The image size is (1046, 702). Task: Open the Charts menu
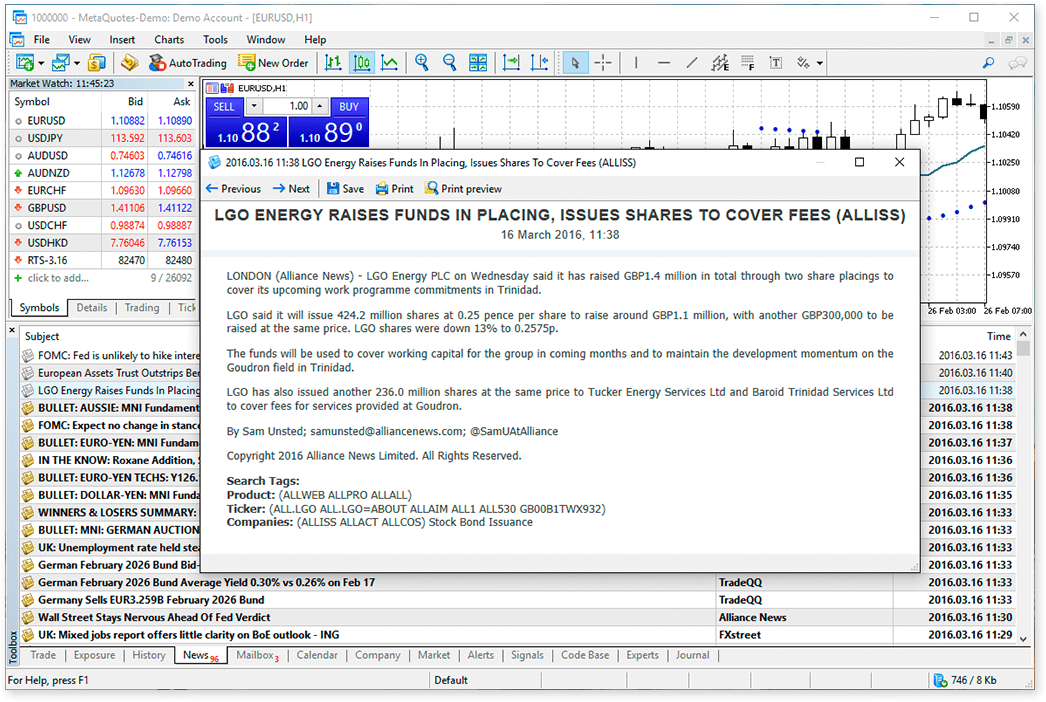169,39
